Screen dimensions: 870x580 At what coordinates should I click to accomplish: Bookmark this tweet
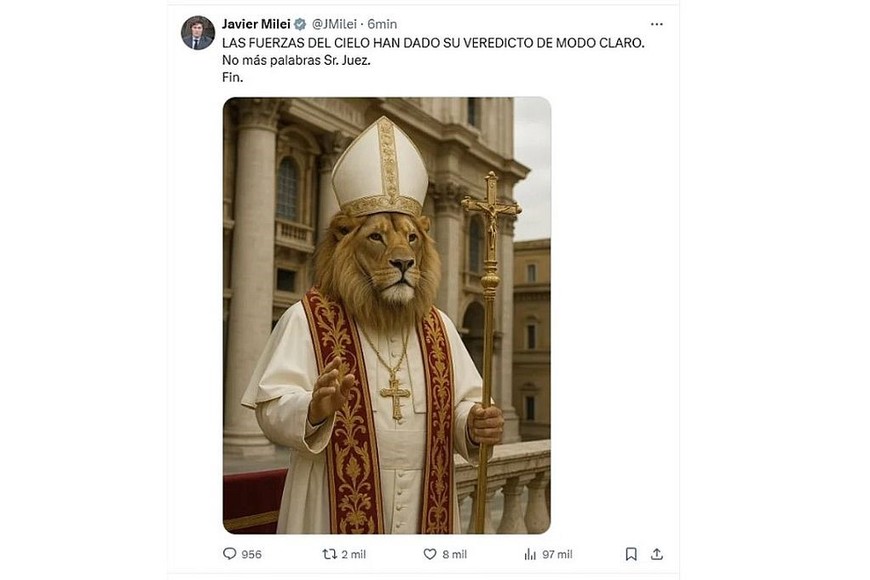[x=631, y=554]
